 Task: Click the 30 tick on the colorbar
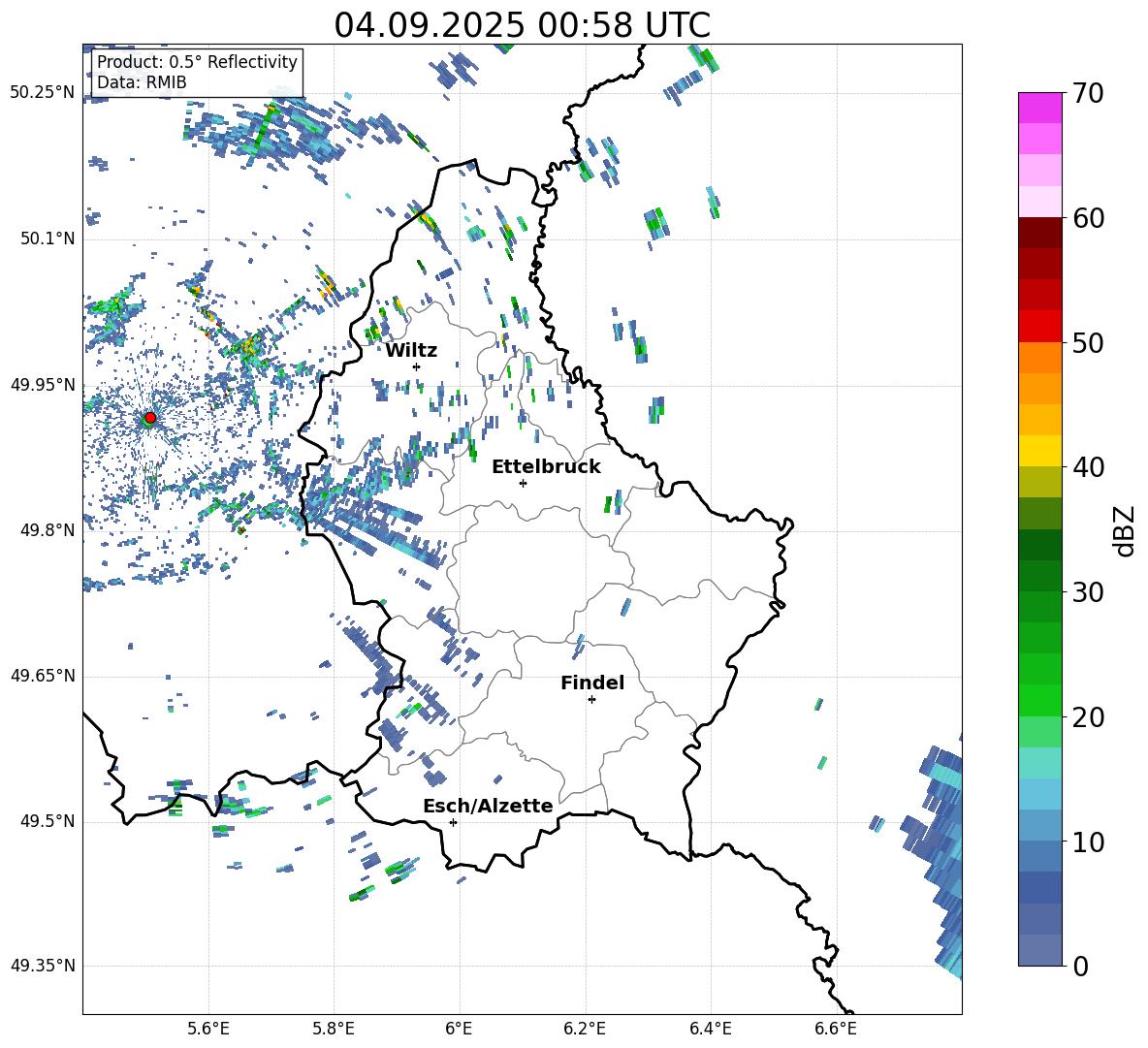(1088, 592)
